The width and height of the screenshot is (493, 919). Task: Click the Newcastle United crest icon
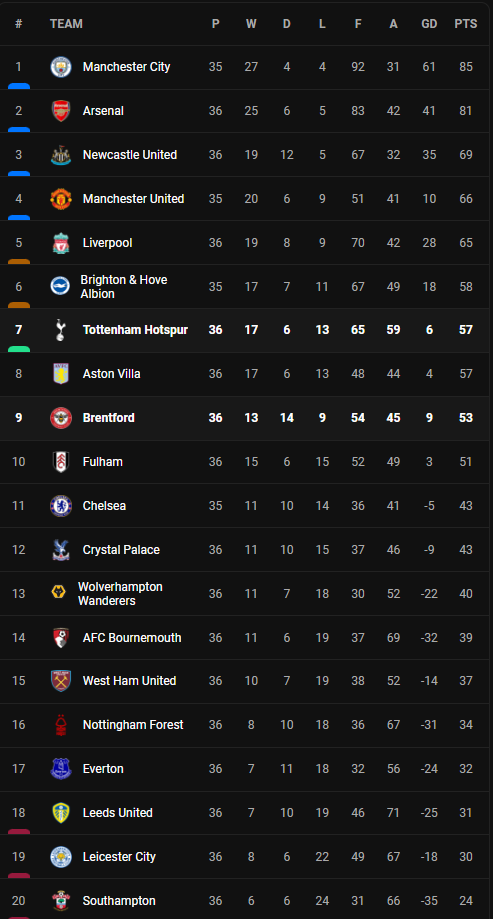coord(61,155)
